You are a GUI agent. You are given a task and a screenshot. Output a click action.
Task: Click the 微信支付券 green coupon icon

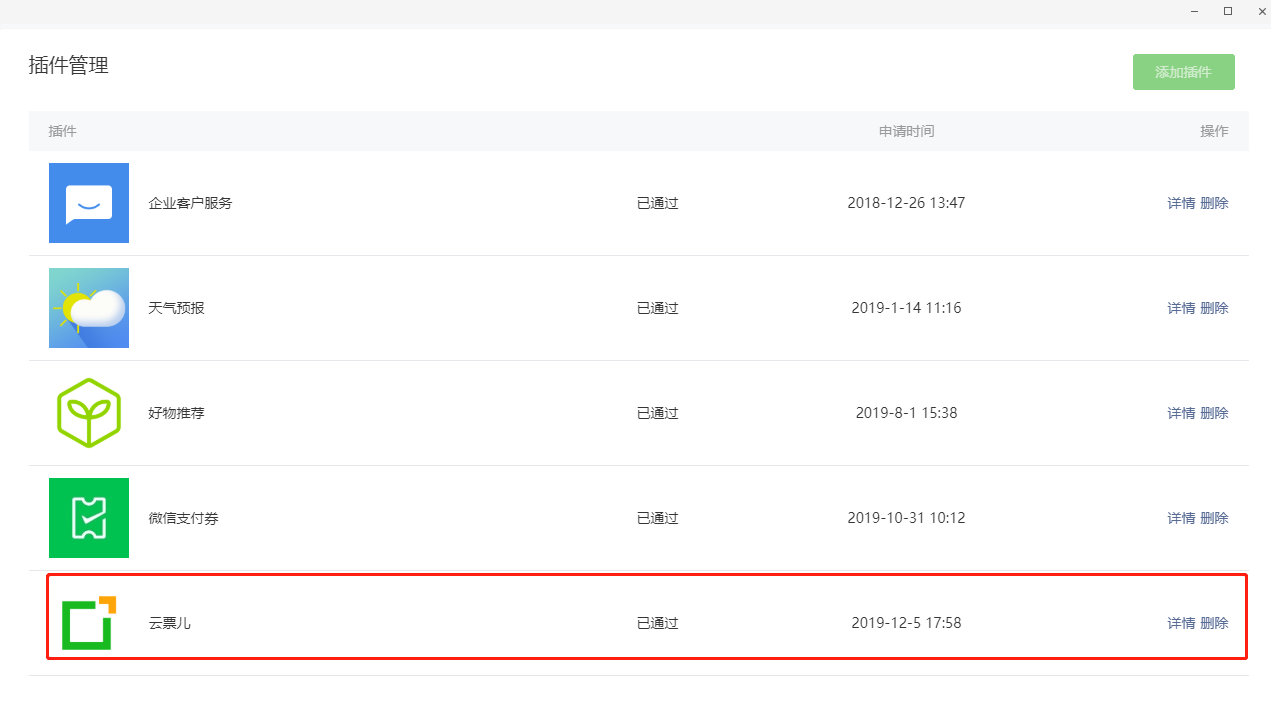89,518
